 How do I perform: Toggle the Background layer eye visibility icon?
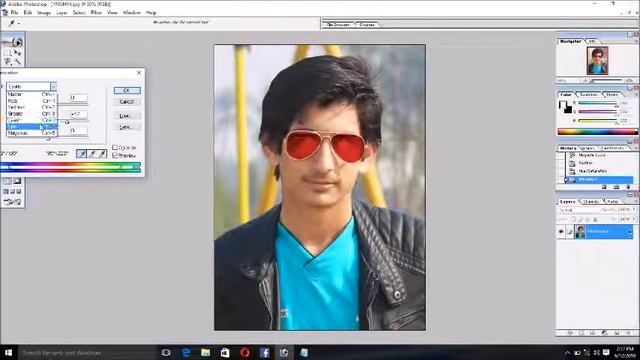coord(561,232)
